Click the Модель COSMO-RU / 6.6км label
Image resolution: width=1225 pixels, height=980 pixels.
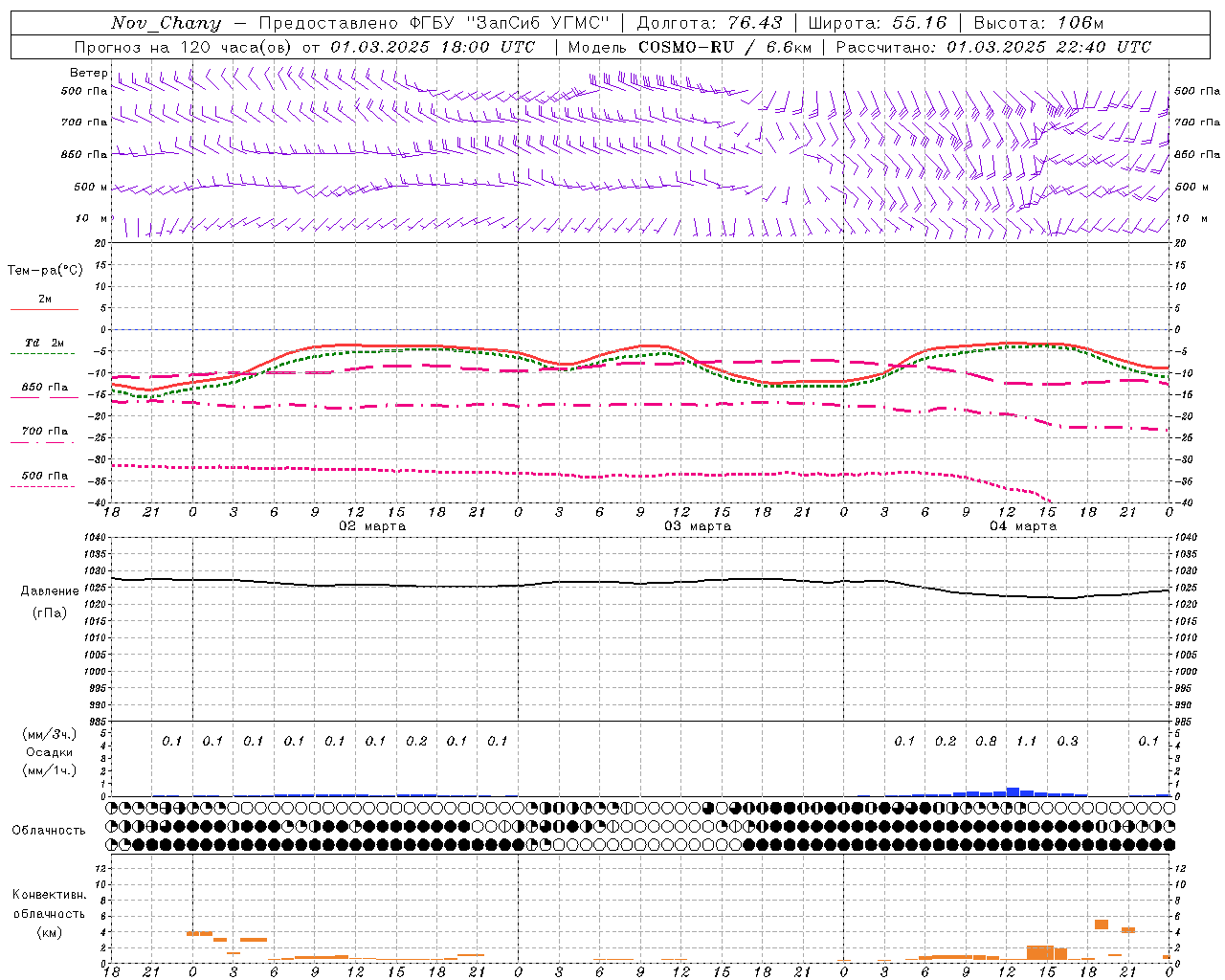690,47
